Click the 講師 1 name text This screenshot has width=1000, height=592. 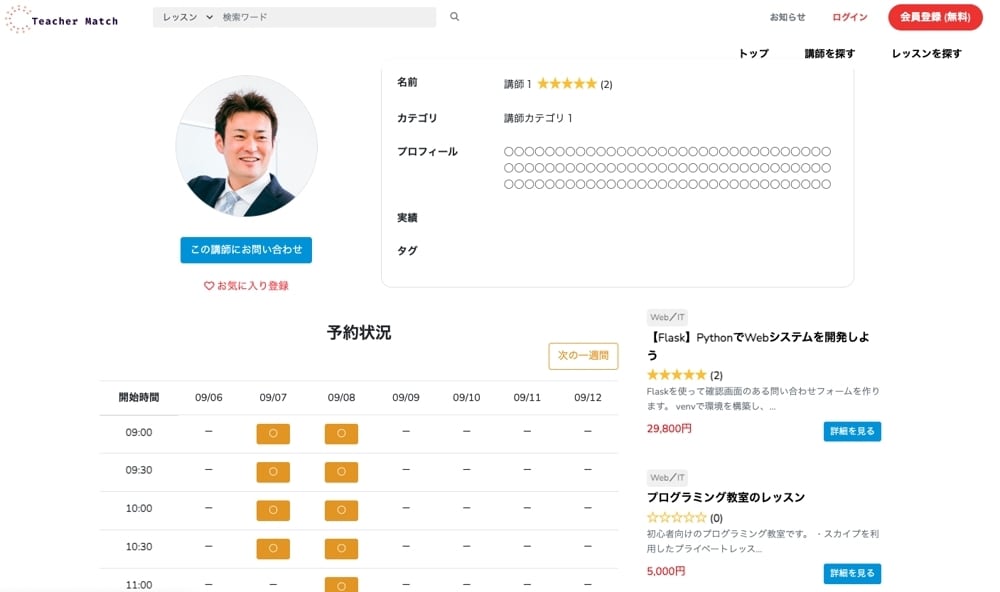517,84
